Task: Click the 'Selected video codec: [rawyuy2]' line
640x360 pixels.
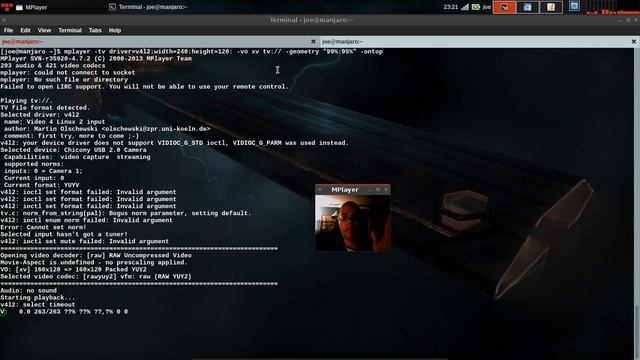Action: tap(96, 277)
